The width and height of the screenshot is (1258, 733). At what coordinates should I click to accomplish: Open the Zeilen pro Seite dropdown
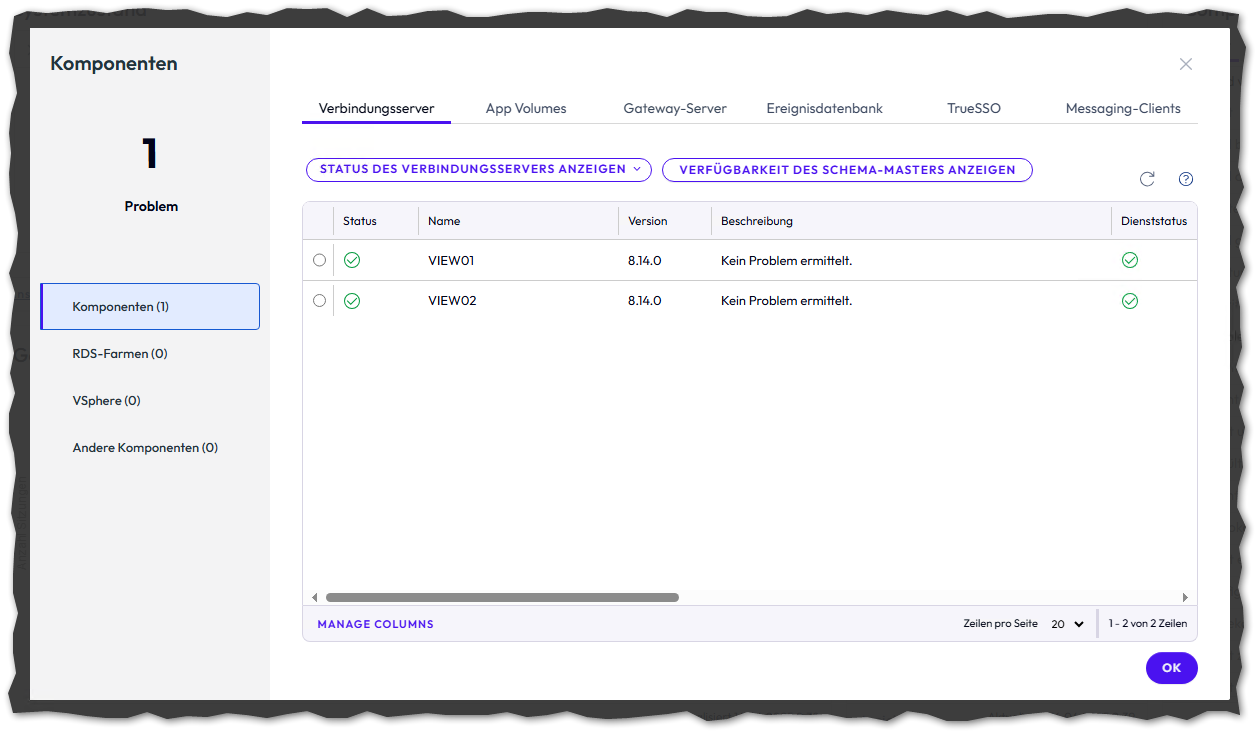[1067, 624]
